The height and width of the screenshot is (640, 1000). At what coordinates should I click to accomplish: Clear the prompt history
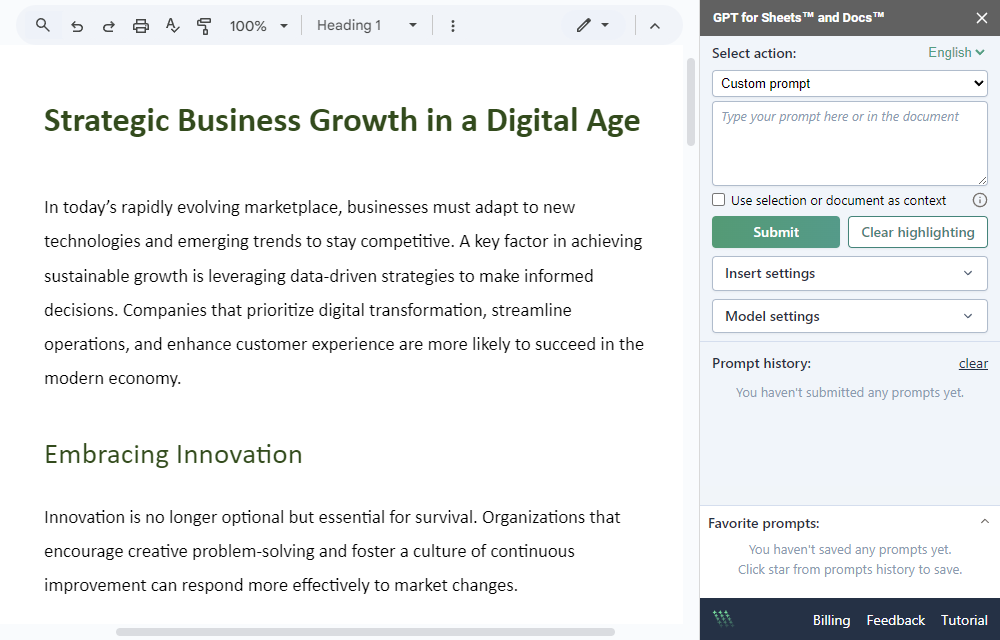(x=973, y=363)
